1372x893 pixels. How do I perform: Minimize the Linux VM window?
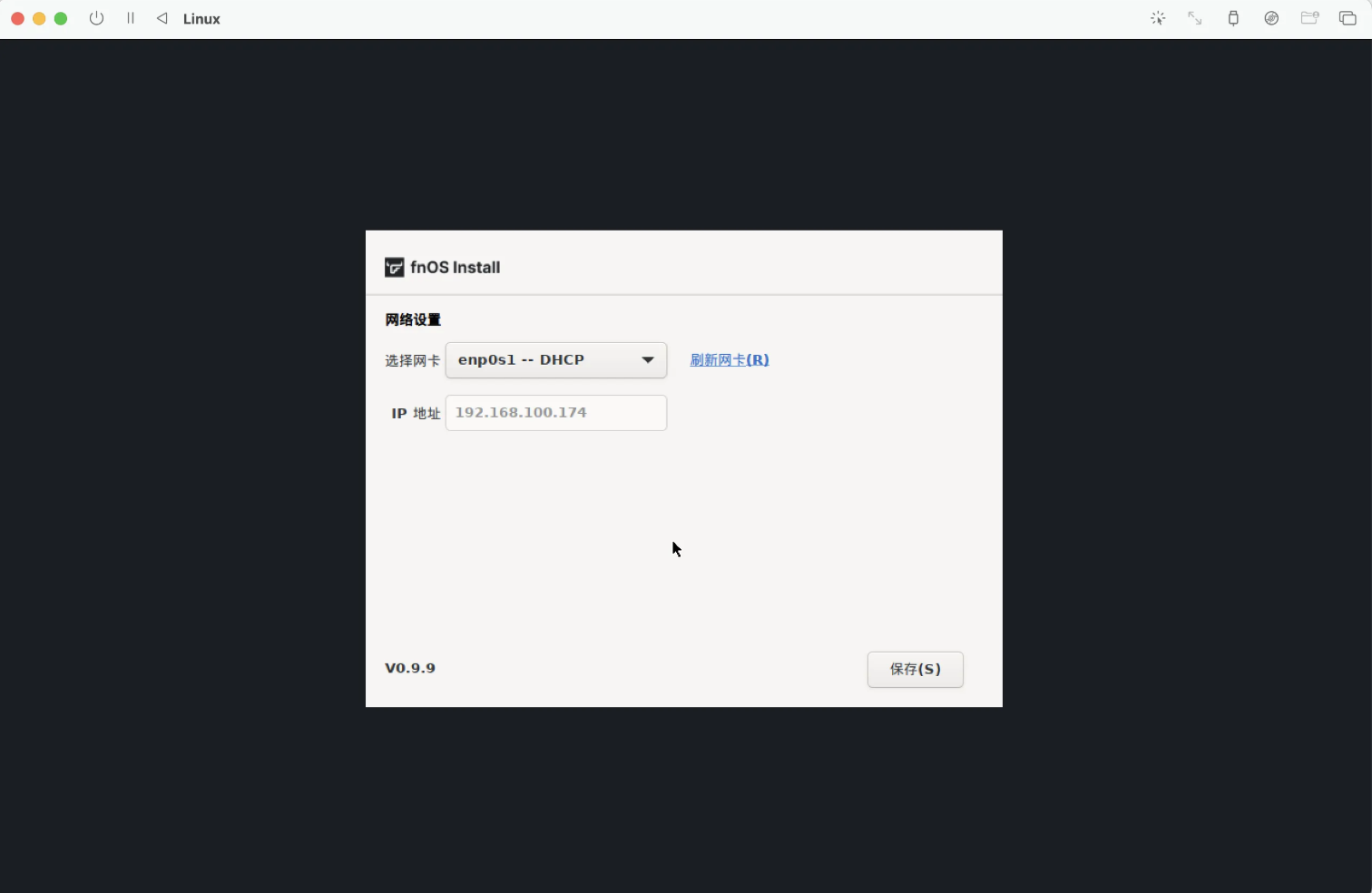39,18
